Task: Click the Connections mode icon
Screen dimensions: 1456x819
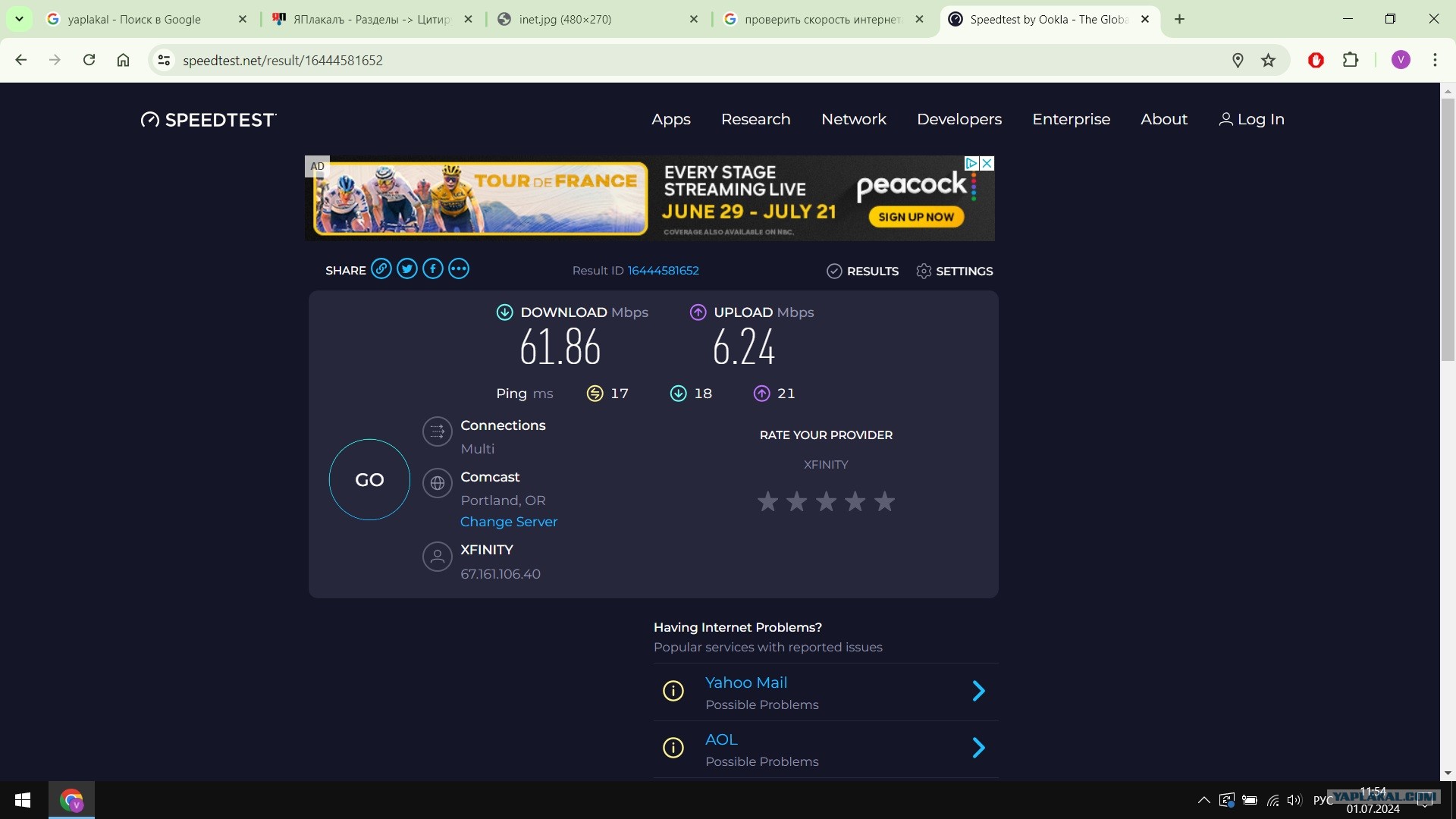Action: tap(438, 432)
